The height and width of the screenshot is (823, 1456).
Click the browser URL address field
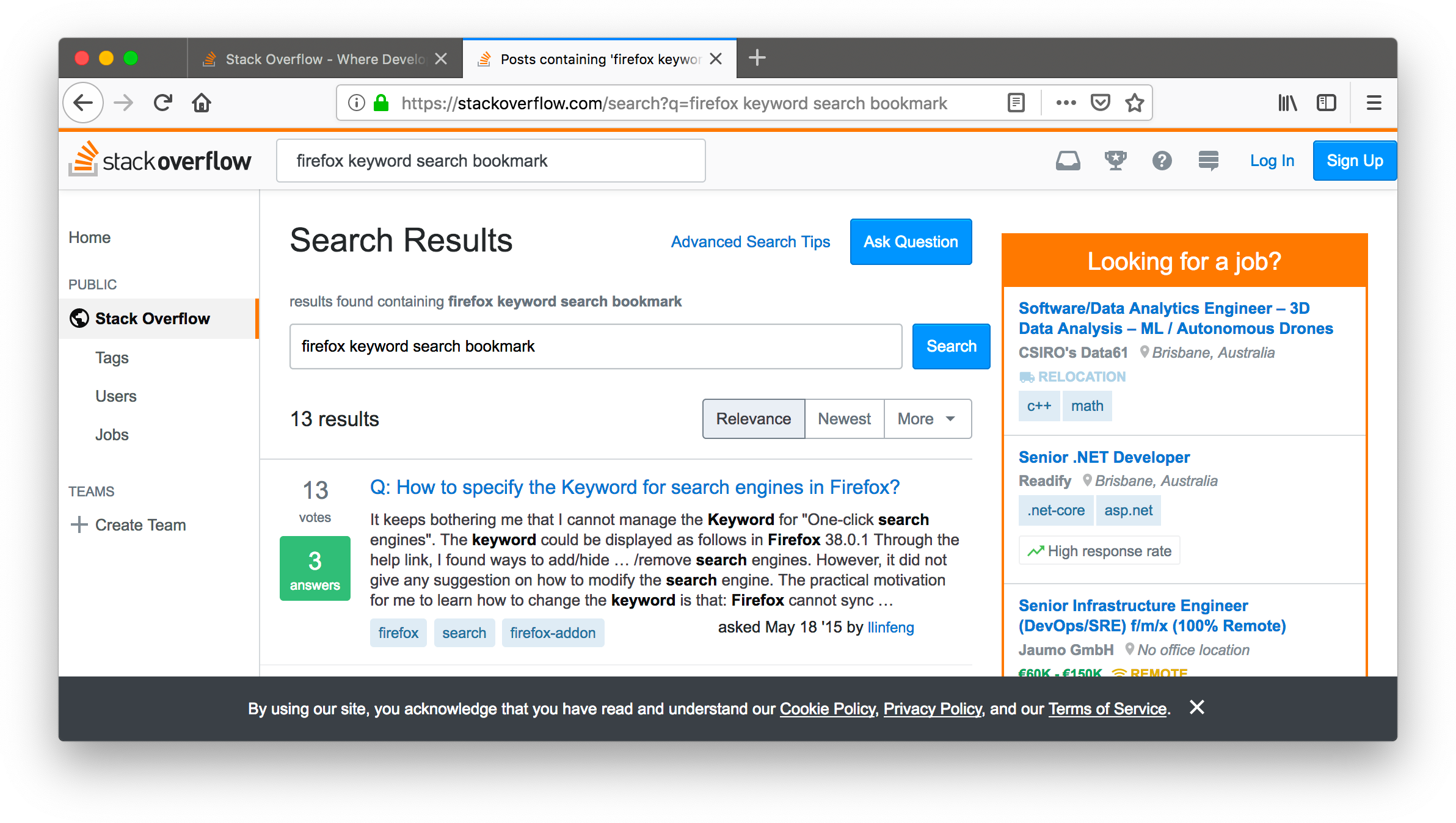coord(674,103)
